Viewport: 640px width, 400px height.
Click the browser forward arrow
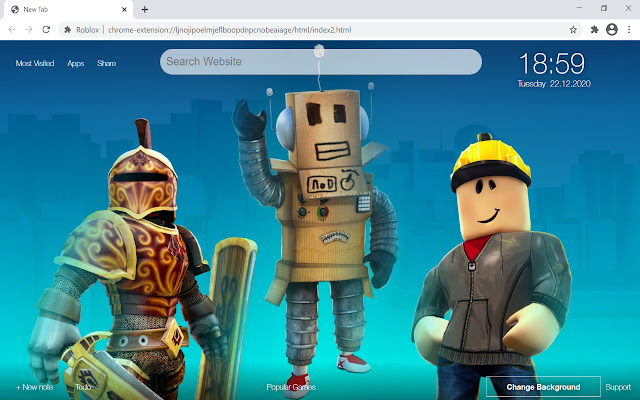(29, 29)
